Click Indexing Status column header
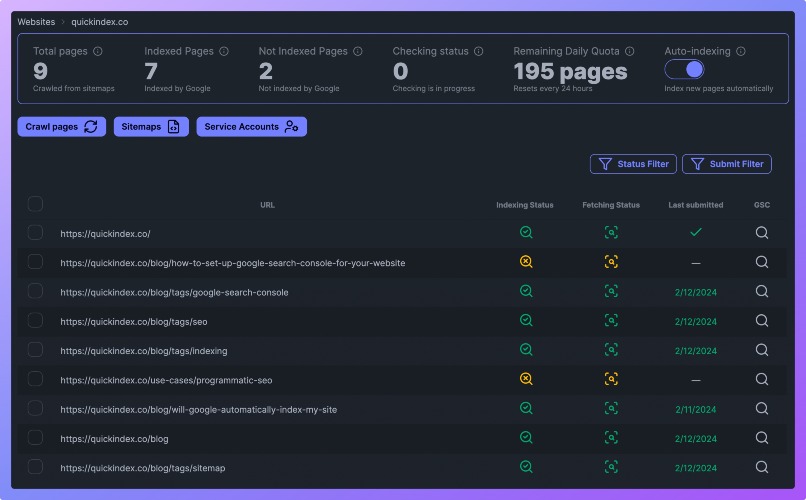Image resolution: width=806 pixels, height=500 pixels. 525,205
